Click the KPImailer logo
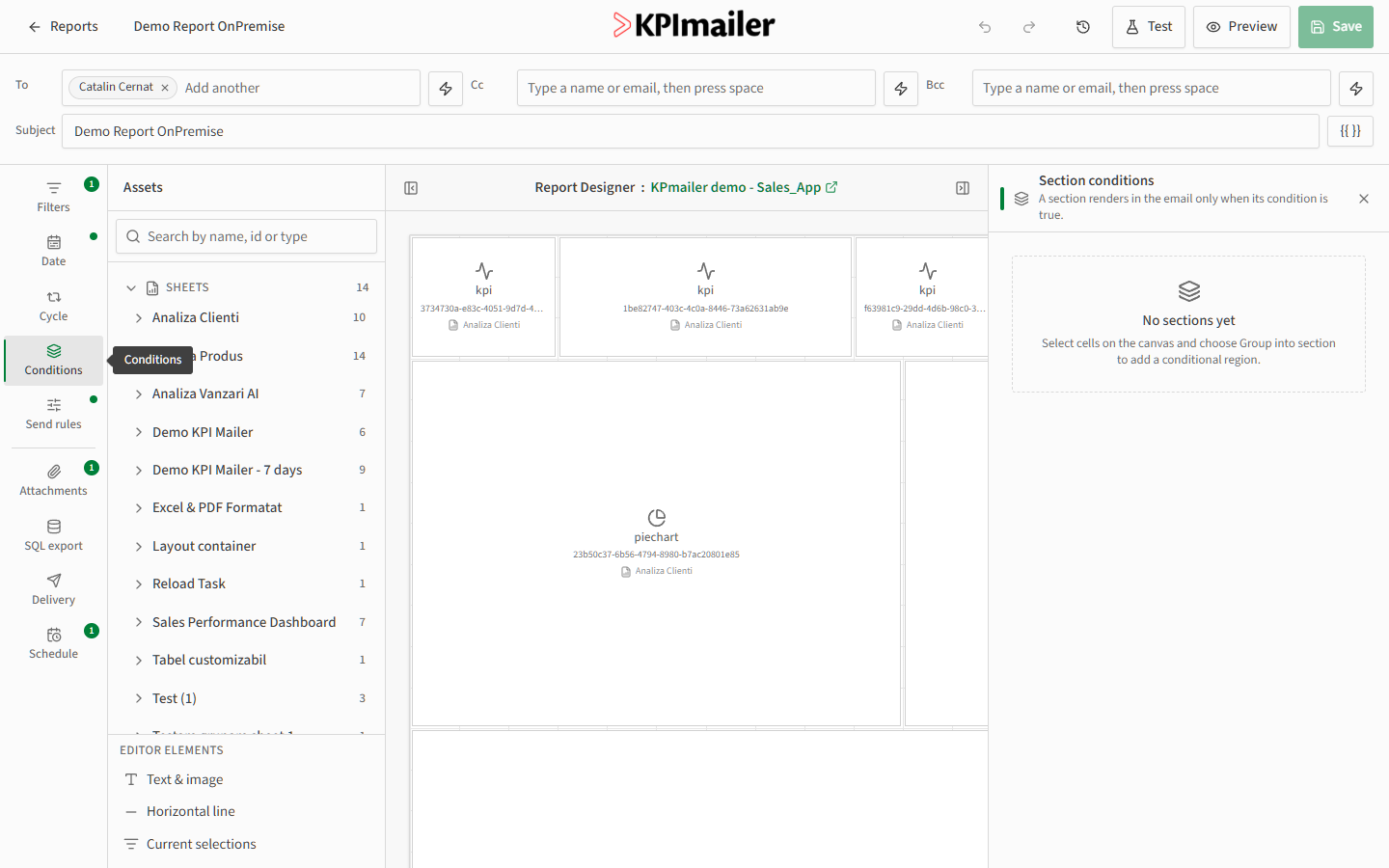 [x=694, y=25]
